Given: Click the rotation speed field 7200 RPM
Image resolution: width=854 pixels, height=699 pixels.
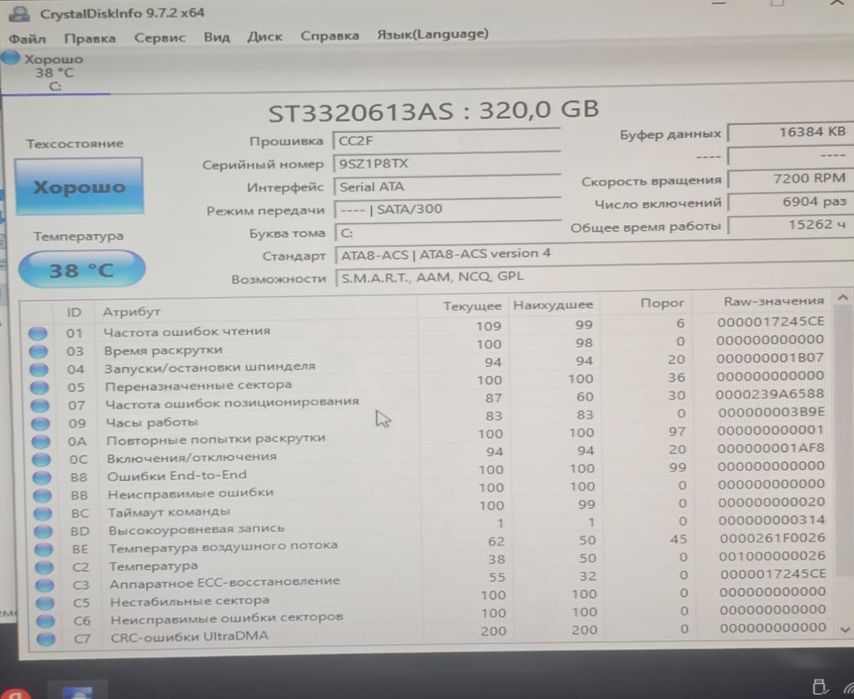Looking at the screenshot, I should pyautogui.click(x=790, y=179).
